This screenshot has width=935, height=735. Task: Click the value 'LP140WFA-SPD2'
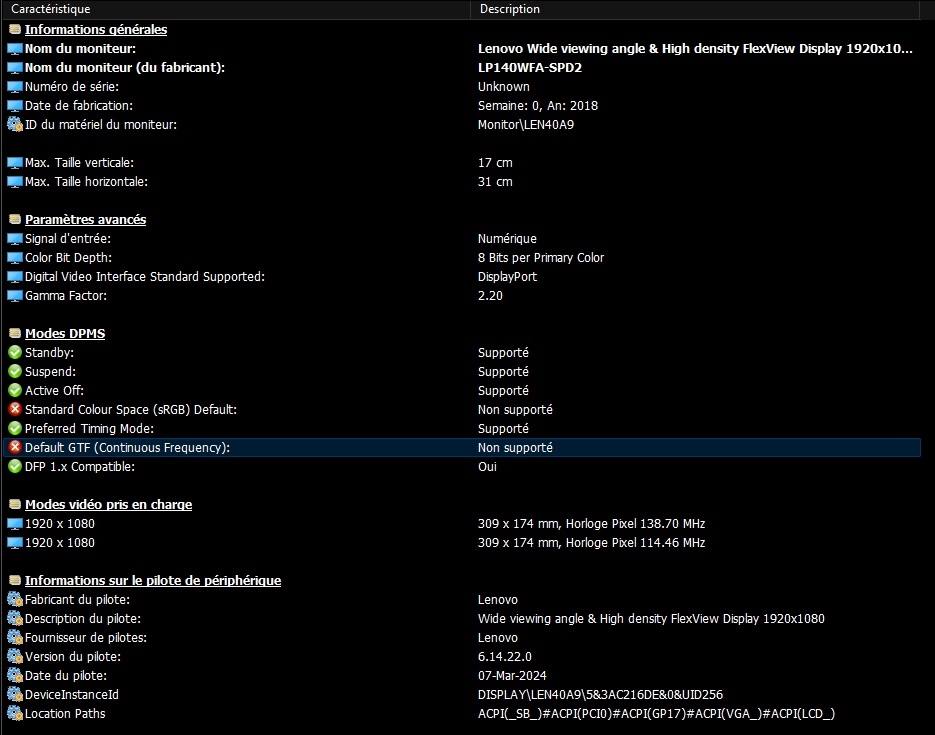coord(530,67)
